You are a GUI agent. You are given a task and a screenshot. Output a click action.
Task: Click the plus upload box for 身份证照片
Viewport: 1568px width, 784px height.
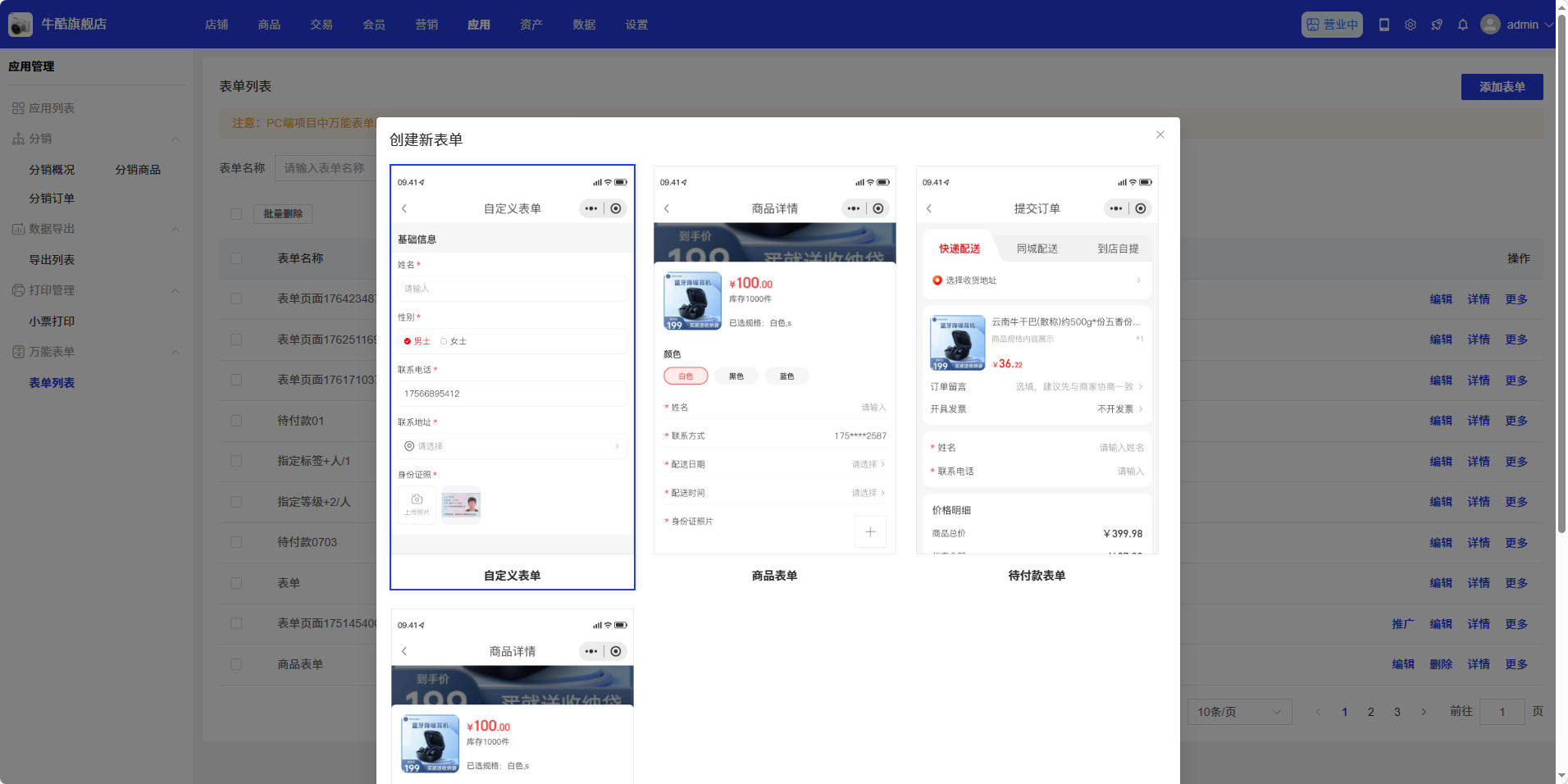coord(869,531)
